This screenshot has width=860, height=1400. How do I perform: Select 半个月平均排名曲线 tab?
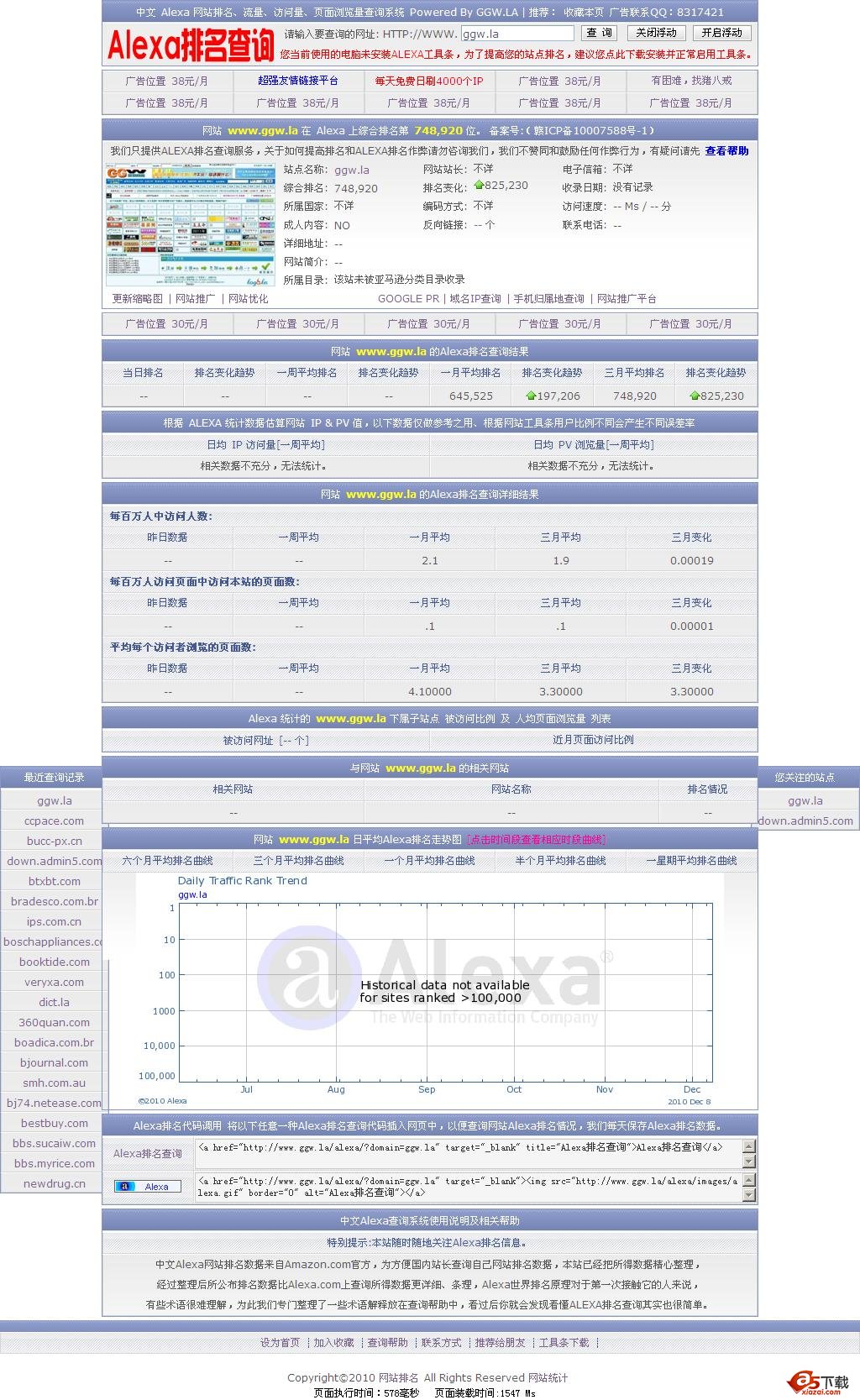pos(560,861)
